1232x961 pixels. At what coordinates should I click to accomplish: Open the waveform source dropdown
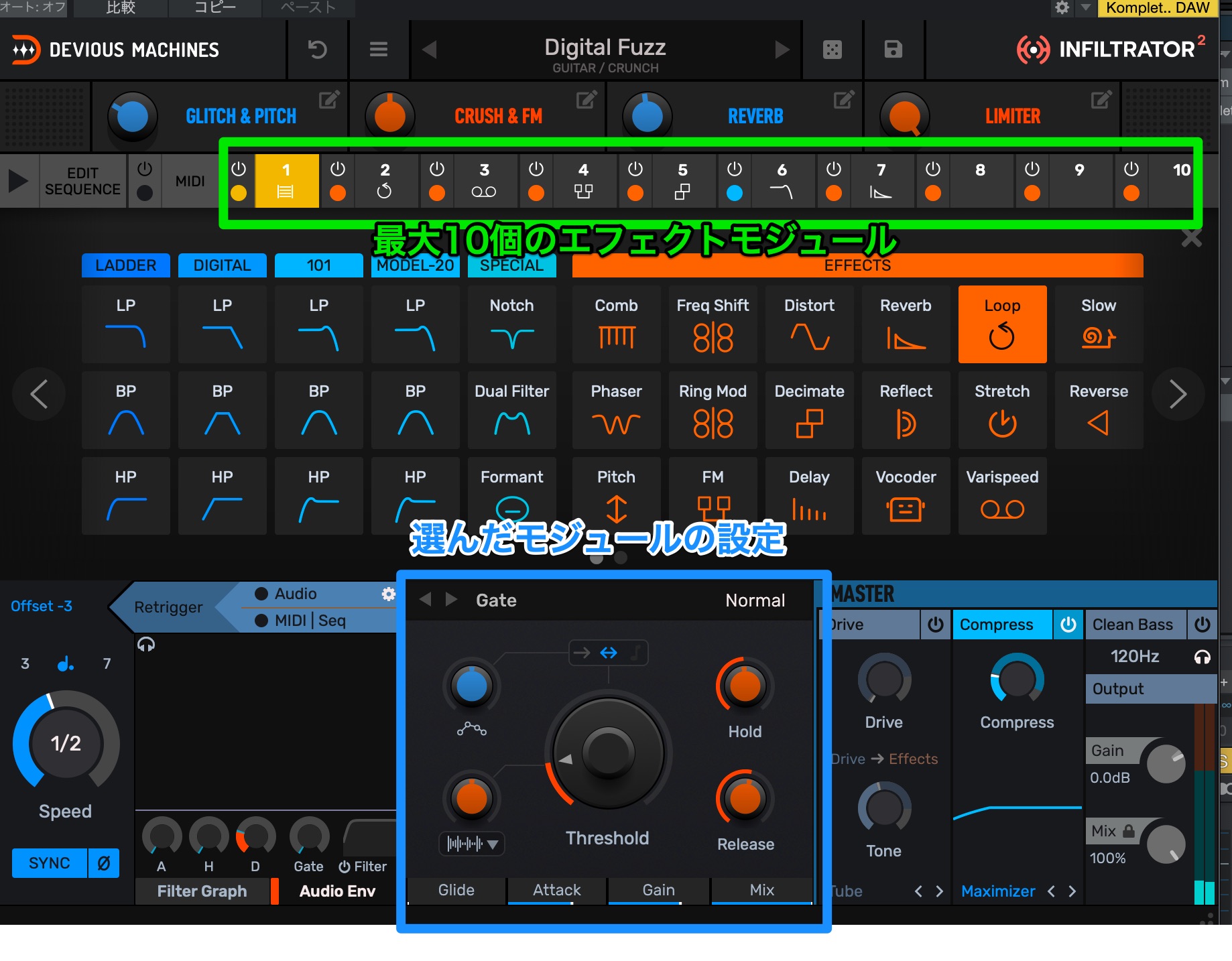pyautogui.click(x=472, y=844)
